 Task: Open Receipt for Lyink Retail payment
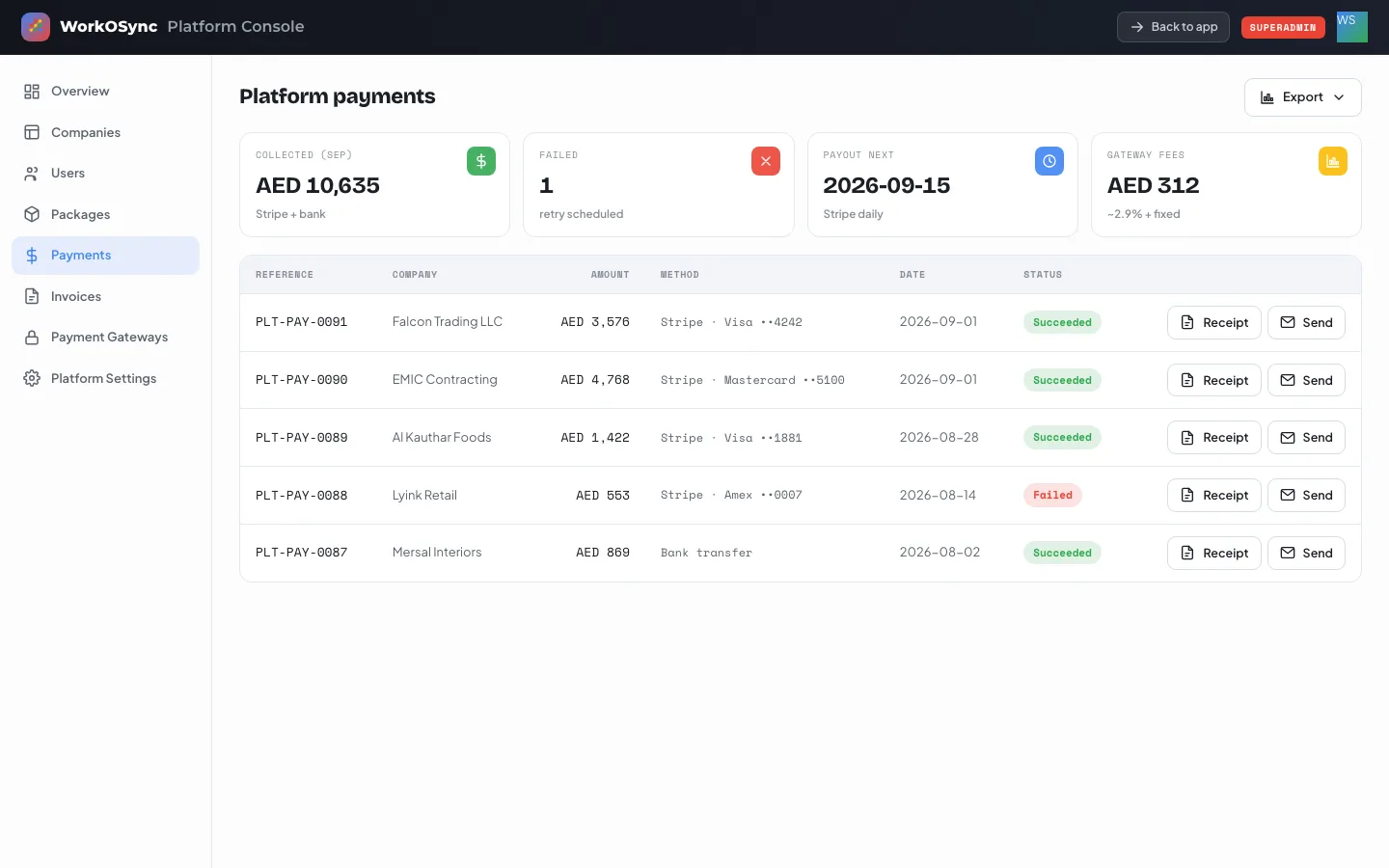tap(1214, 495)
